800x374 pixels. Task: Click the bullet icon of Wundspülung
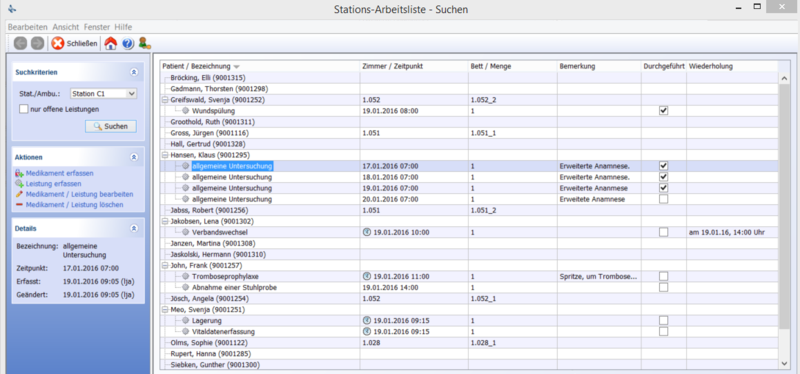tap(185, 111)
